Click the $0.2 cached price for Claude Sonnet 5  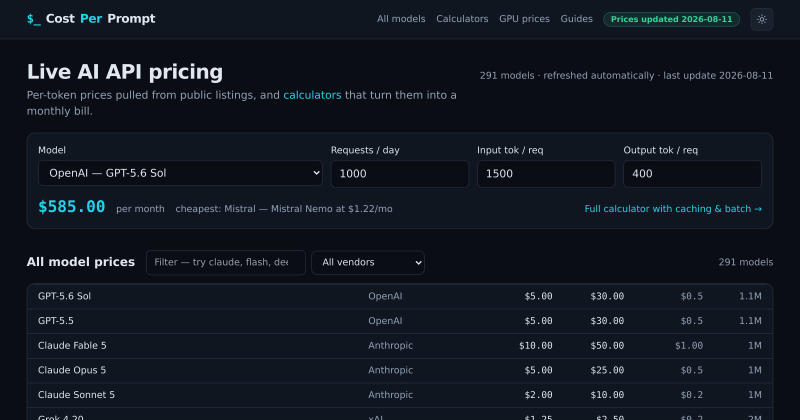(691, 395)
